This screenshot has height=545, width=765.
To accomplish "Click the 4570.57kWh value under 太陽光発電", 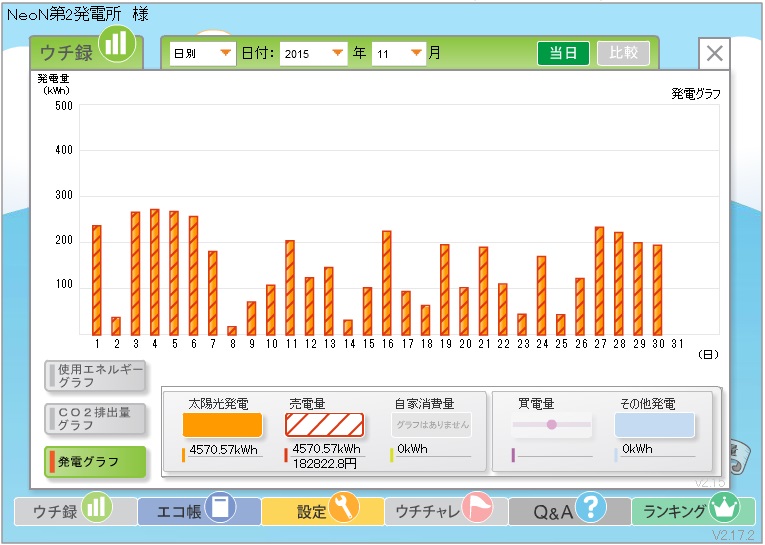I will pyautogui.click(x=223, y=450).
